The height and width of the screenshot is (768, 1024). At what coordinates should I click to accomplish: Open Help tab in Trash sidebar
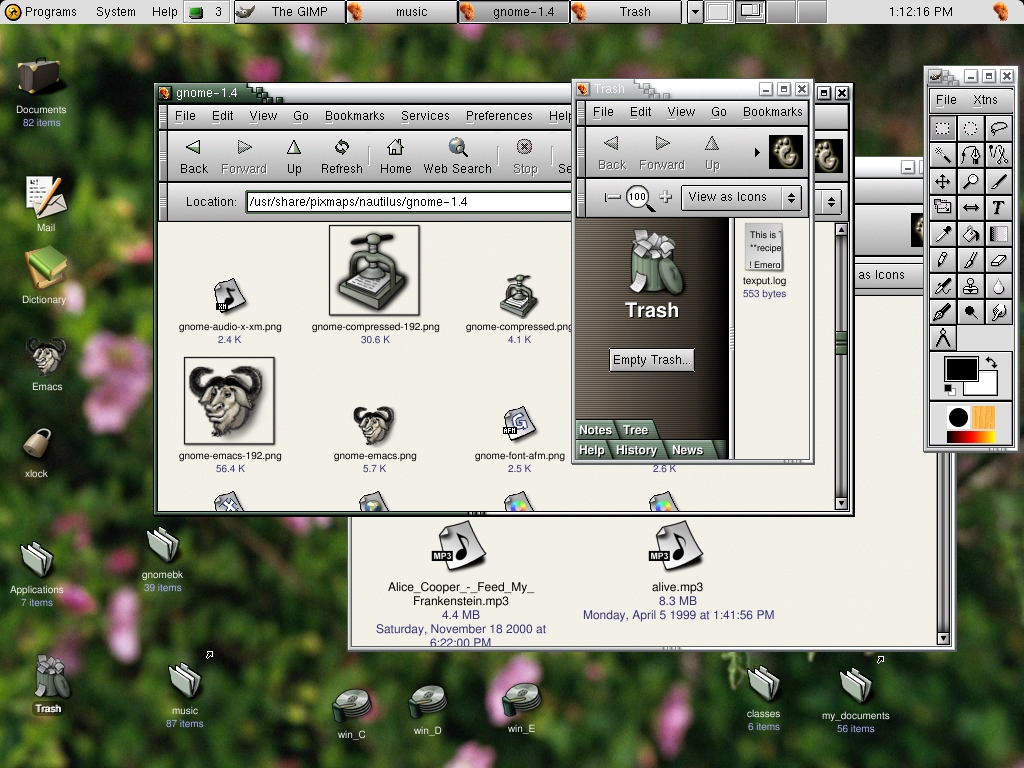coord(592,450)
